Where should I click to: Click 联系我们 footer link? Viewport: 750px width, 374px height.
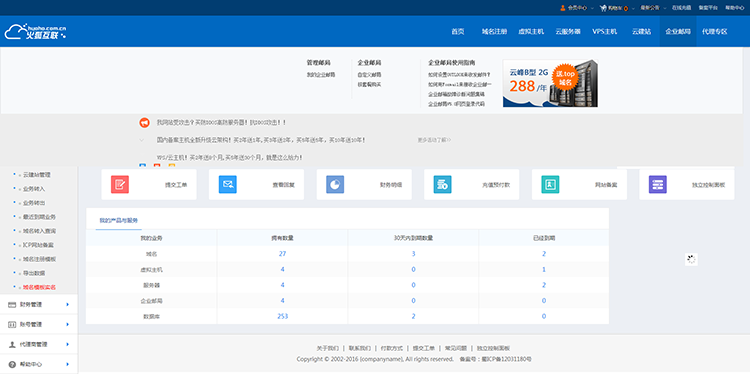[360, 348]
